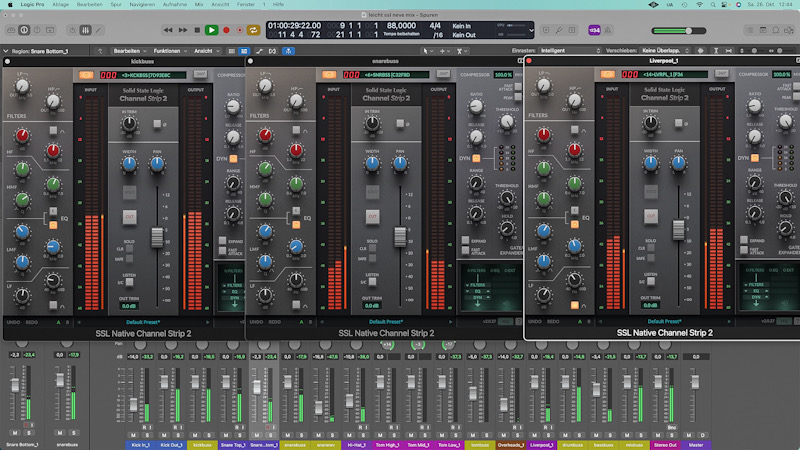Open the list editors icon
The image size is (800, 450).
749,31
